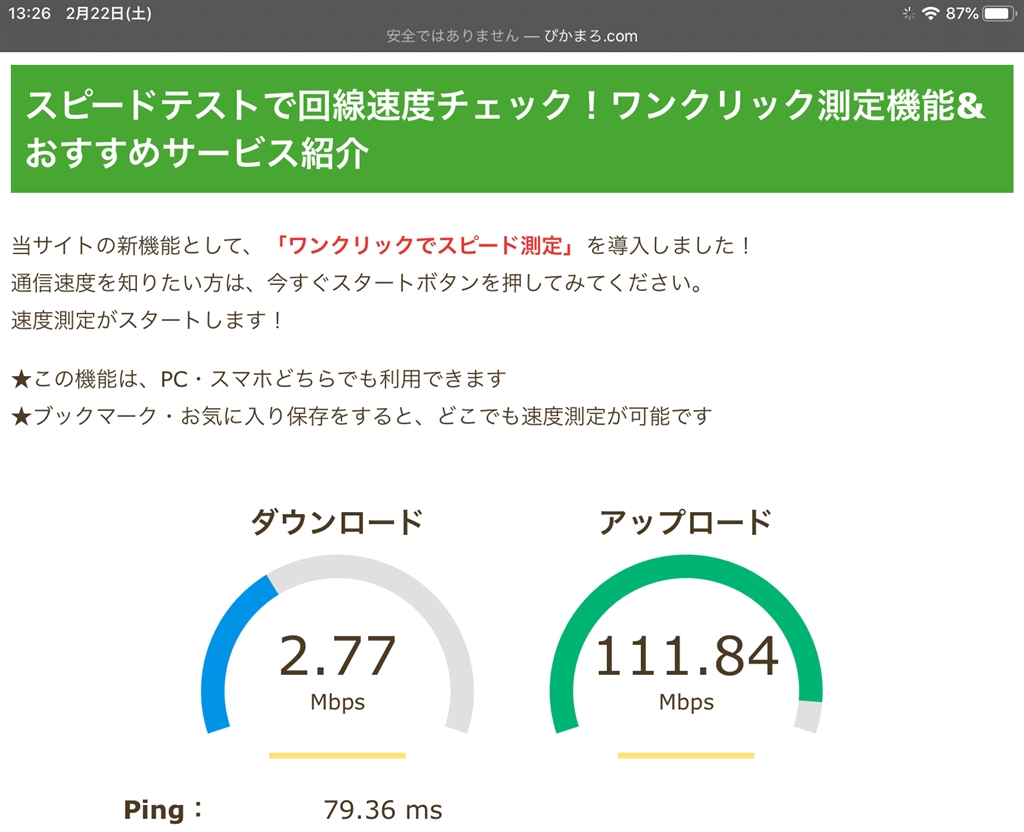Click the yellow bar under download gauge
This screenshot has width=1024, height=832.
tap(337, 755)
